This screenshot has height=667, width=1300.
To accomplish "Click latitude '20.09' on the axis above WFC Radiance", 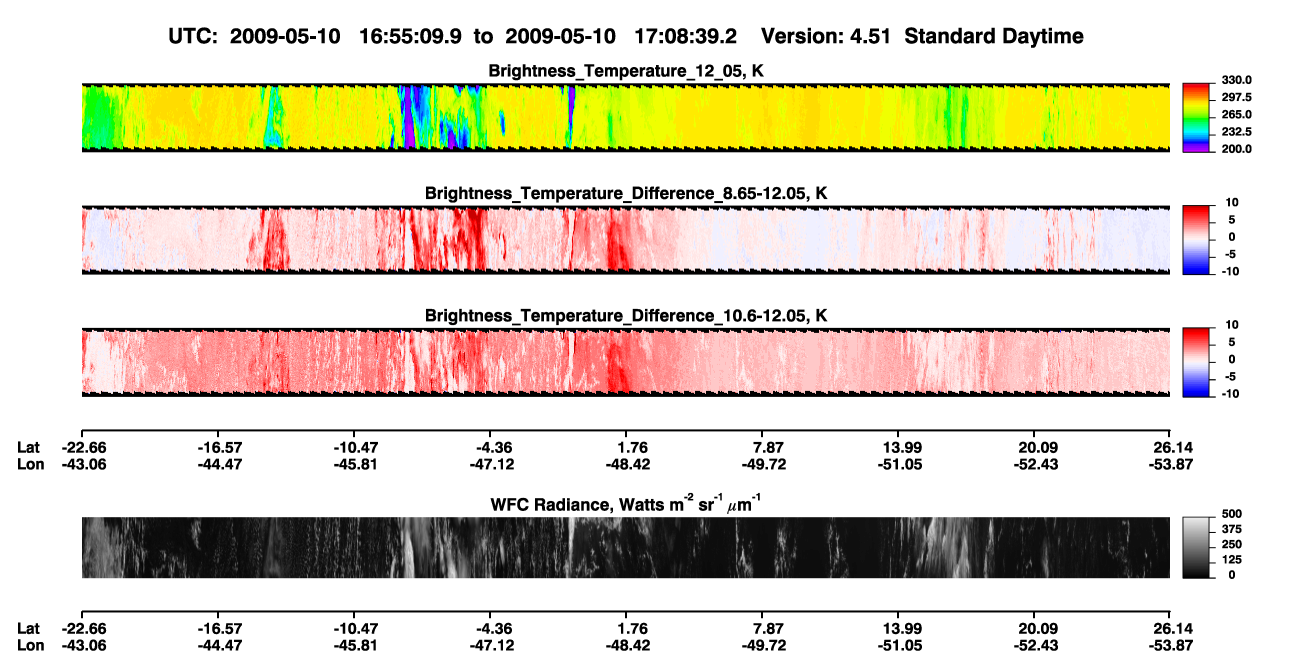I will tap(1037, 447).
